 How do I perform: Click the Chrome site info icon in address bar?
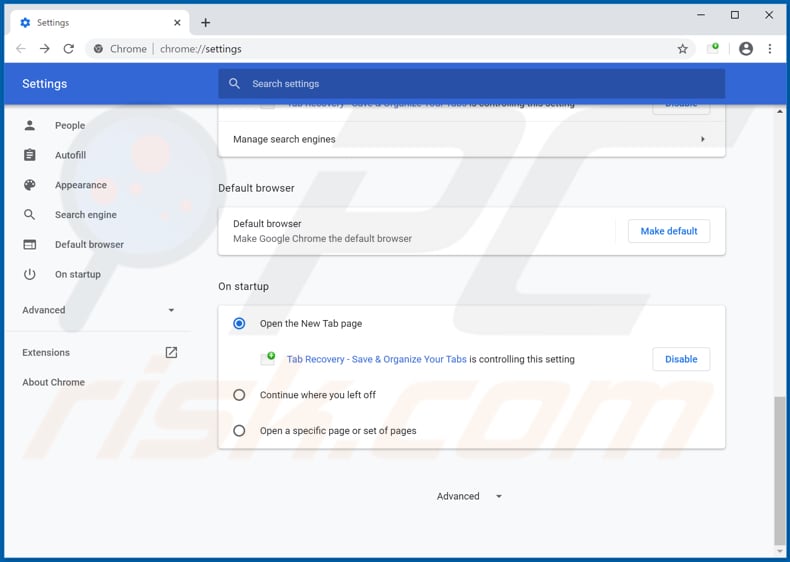point(99,49)
